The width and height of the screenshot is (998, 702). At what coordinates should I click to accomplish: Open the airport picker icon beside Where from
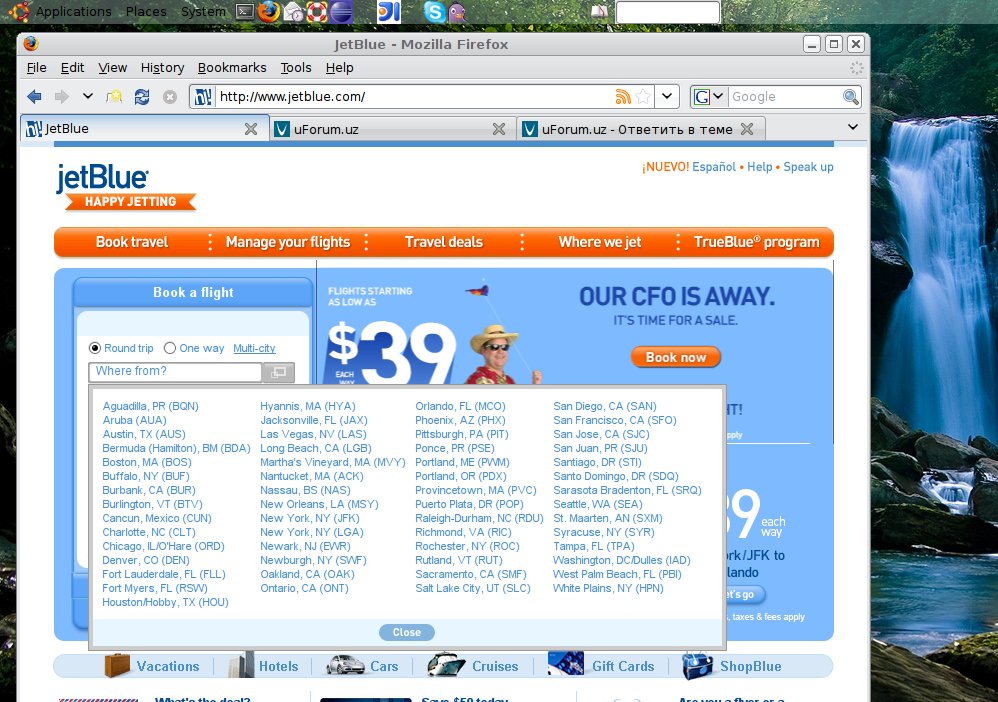point(279,372)
